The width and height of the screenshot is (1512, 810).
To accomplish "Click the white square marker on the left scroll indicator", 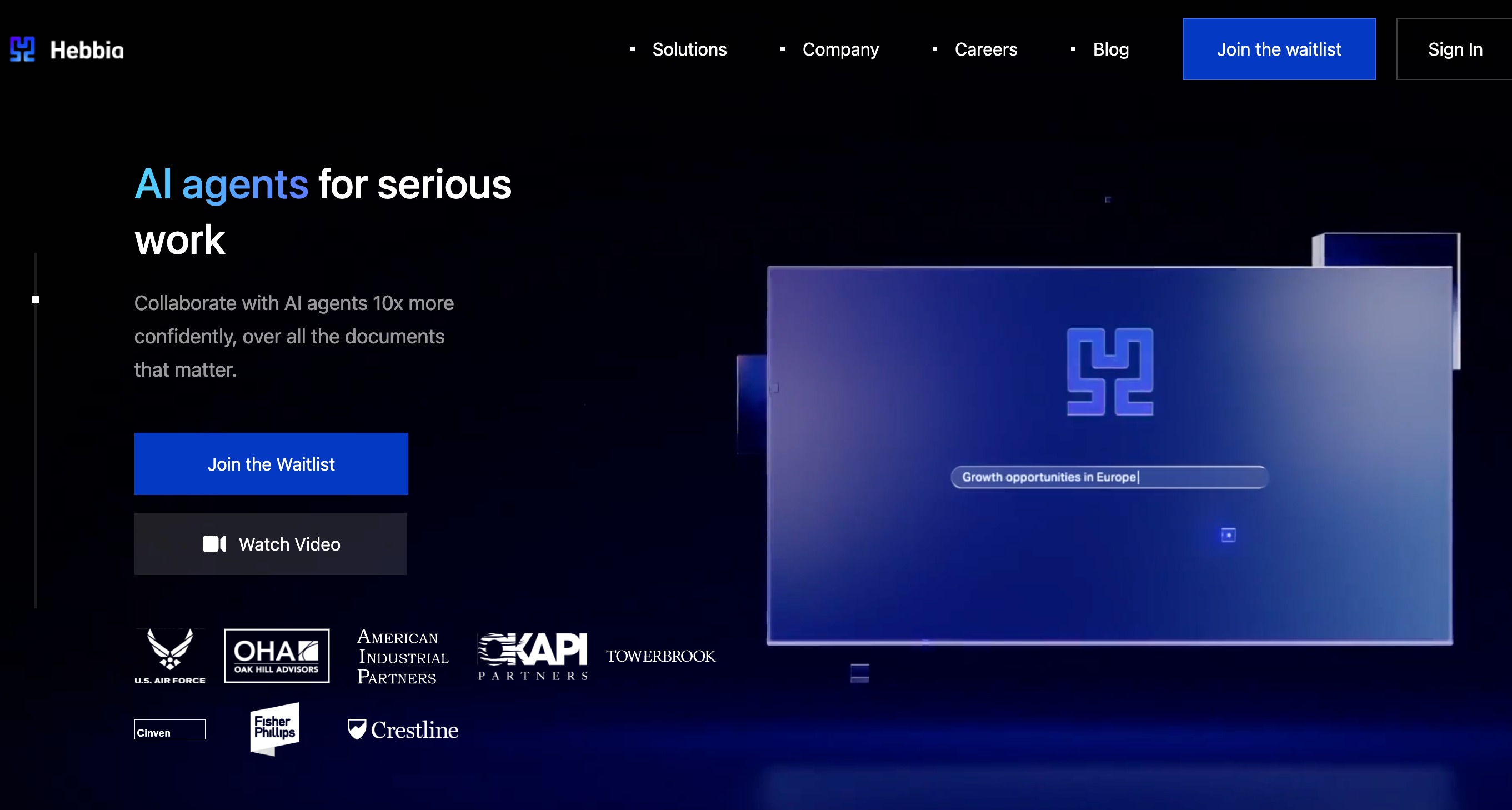I will 35,299.
